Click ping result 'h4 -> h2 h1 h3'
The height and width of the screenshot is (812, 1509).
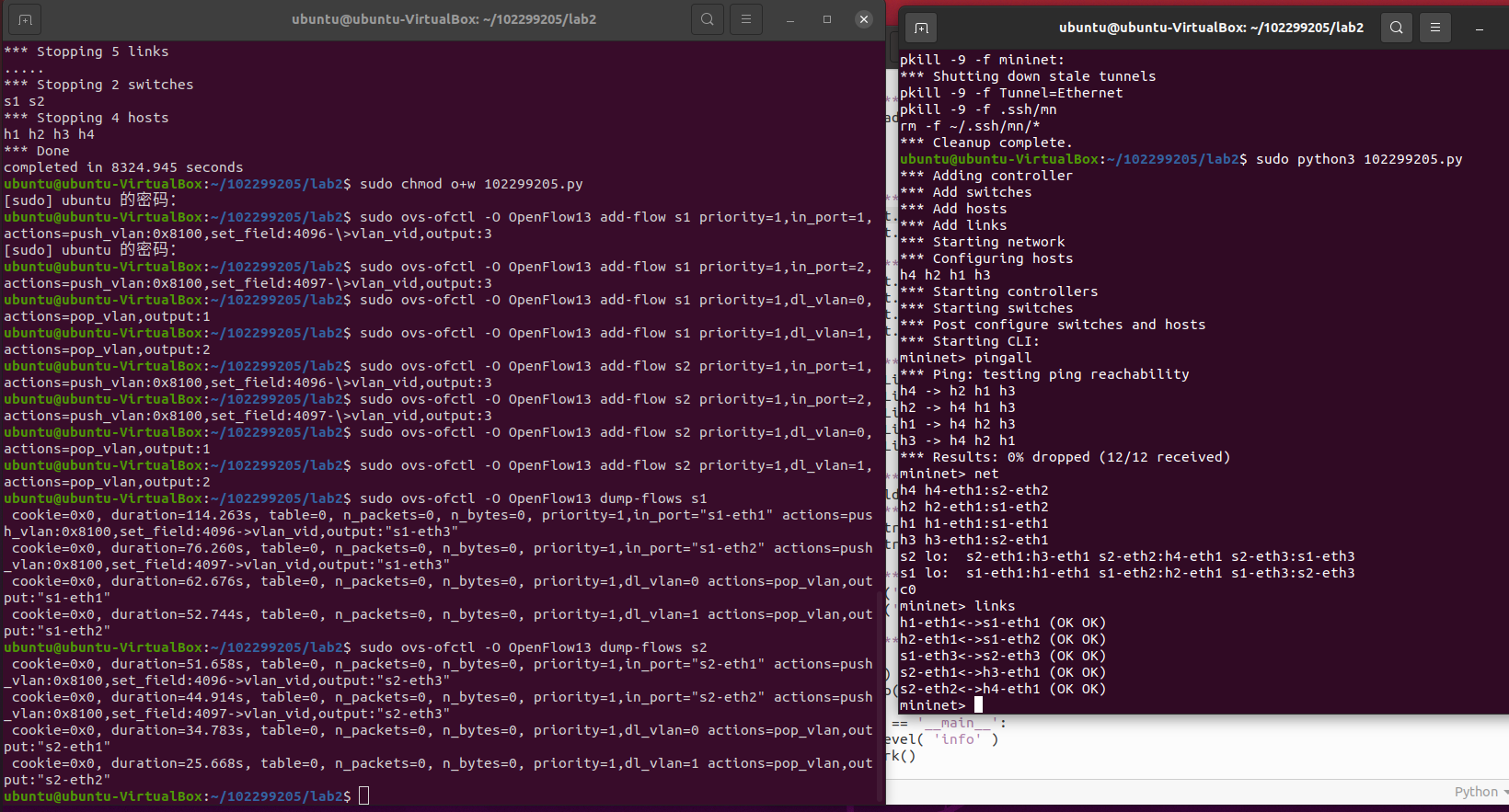[958, 391]
